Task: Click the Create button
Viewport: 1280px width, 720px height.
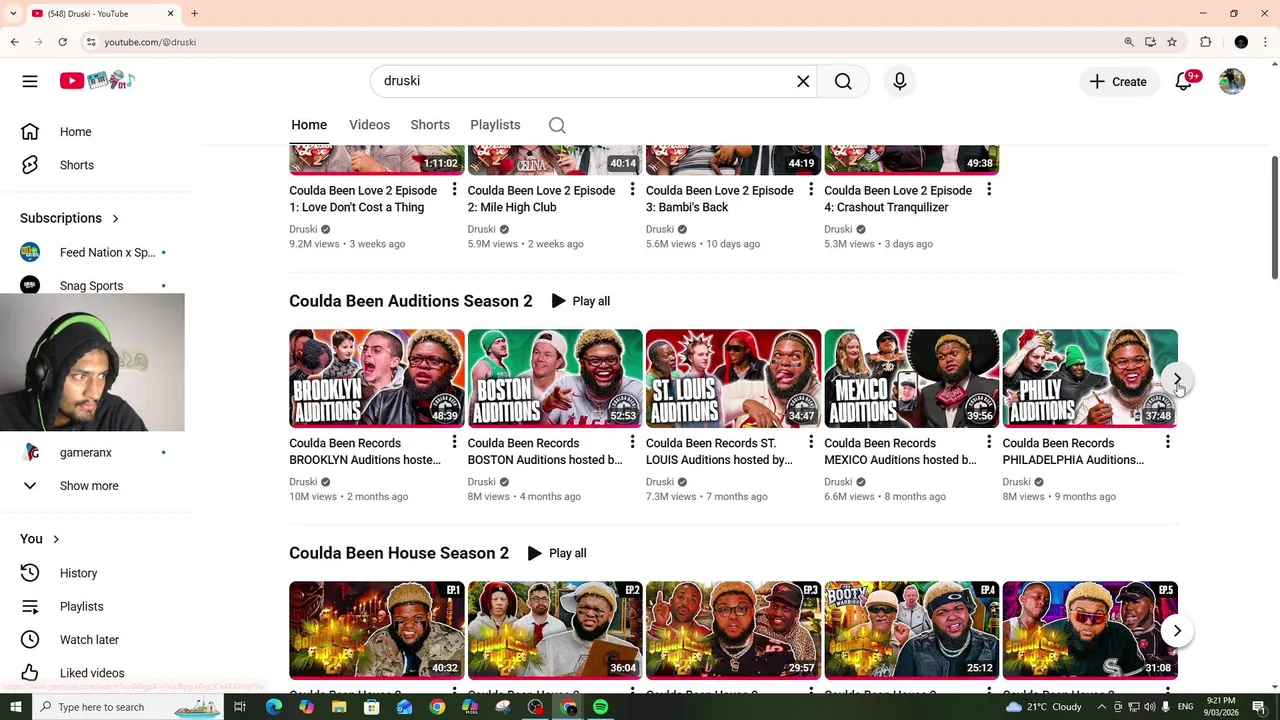Action: [x=1118, y=81]
